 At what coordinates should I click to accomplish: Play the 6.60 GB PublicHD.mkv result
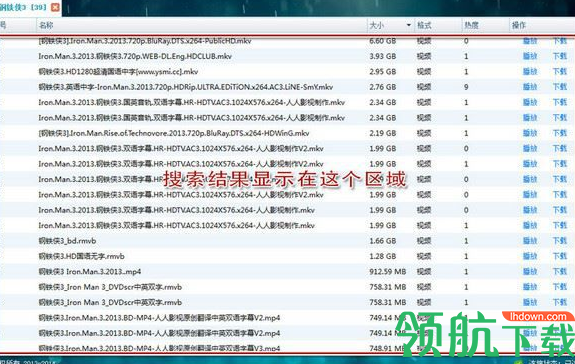pyautogui.click(x=530, y=41)
